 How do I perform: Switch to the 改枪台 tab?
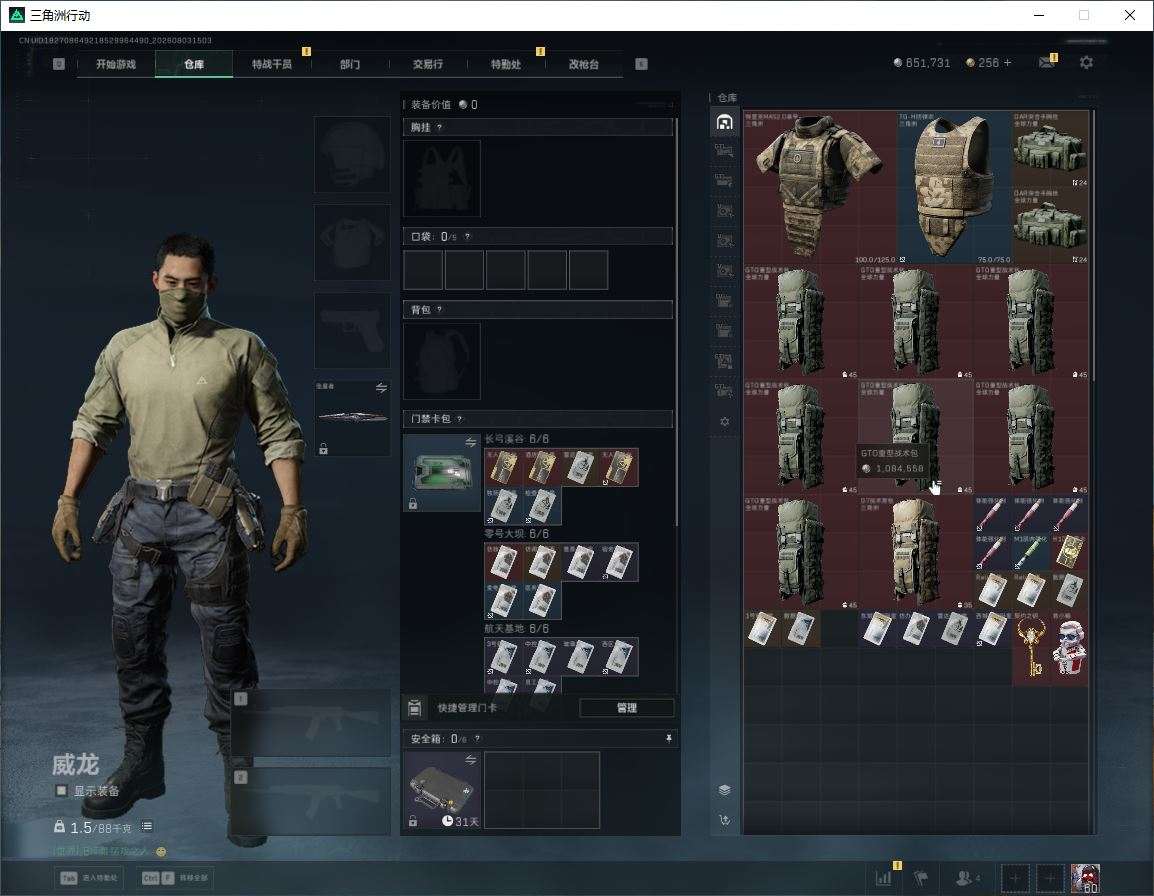click(584, 64)
